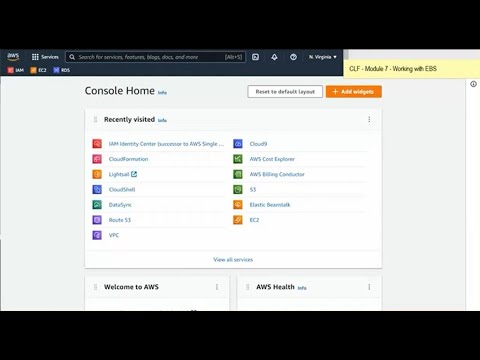Click the DataSync service icon
The width and height of the screenshot is (480, 360).
pyautogui.click(x=97, y=205)
